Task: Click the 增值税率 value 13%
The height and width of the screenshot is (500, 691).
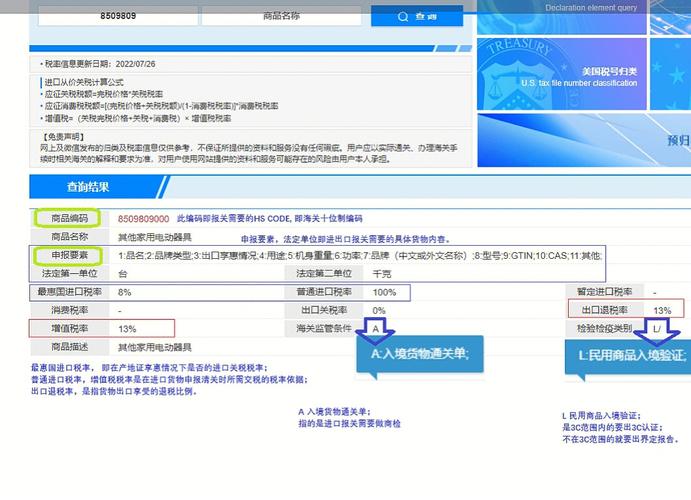Action: [127, 329]
